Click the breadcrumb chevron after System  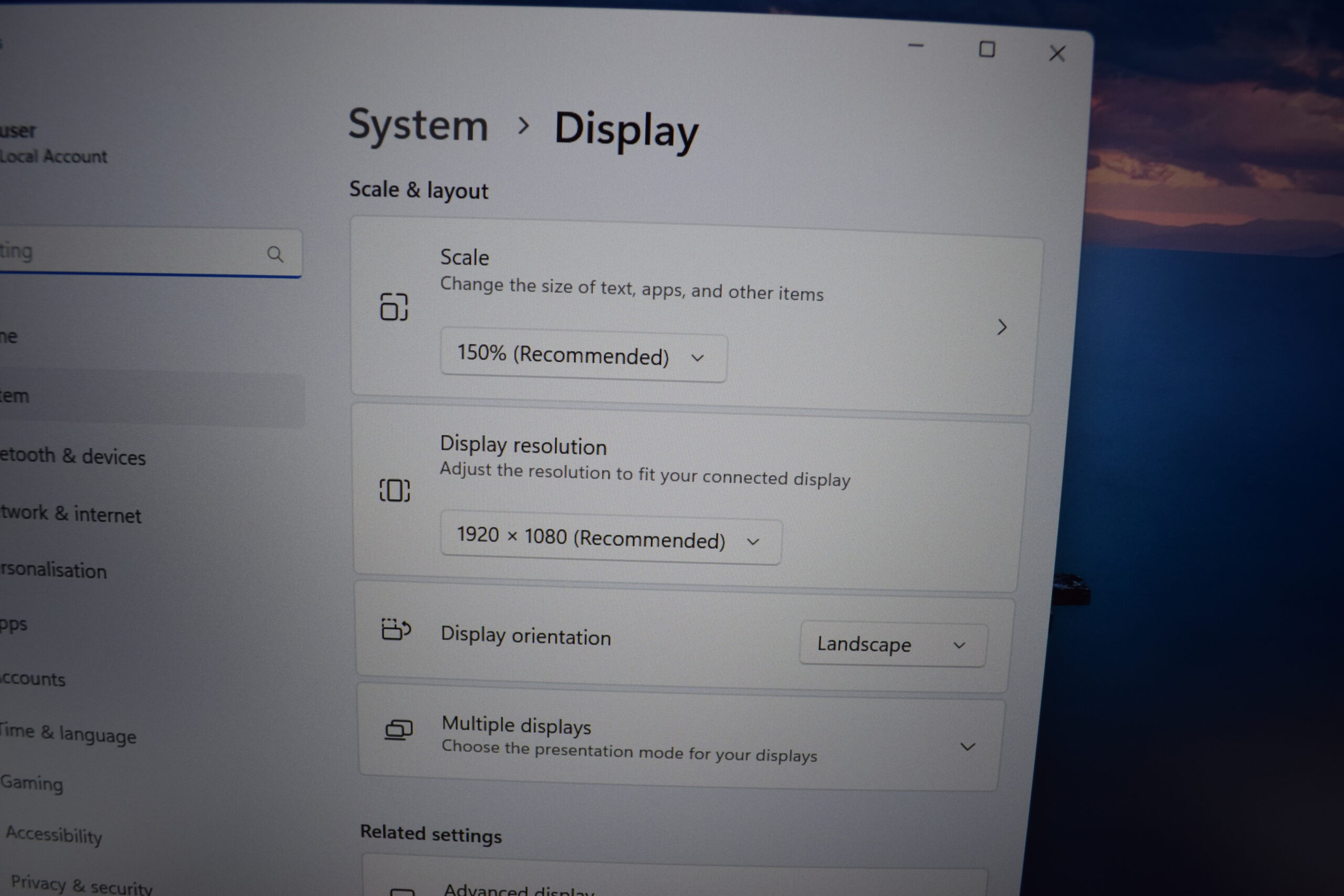(x=522, y=126)
